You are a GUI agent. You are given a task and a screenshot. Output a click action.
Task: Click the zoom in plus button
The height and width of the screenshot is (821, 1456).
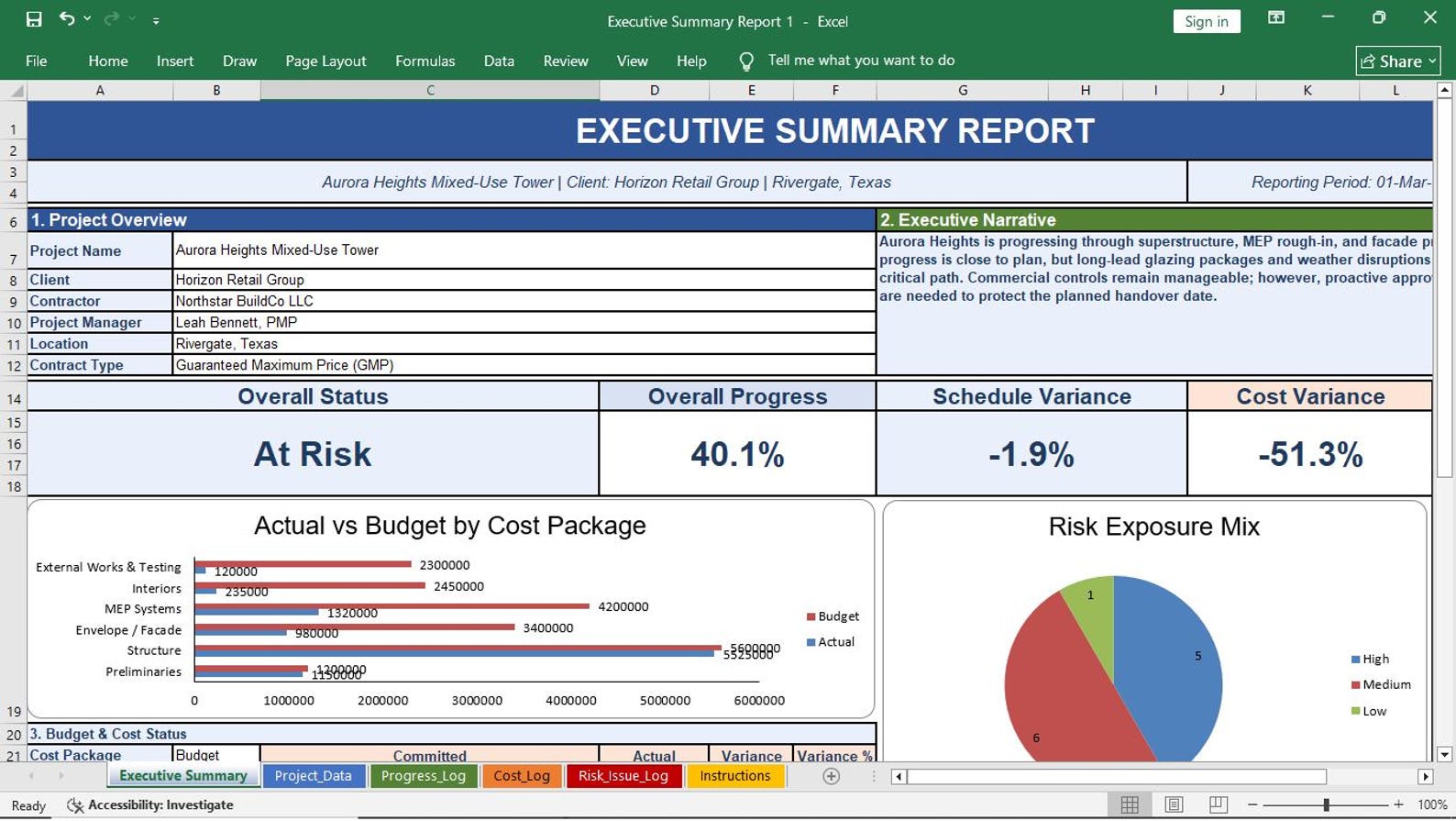point(1398,804)
